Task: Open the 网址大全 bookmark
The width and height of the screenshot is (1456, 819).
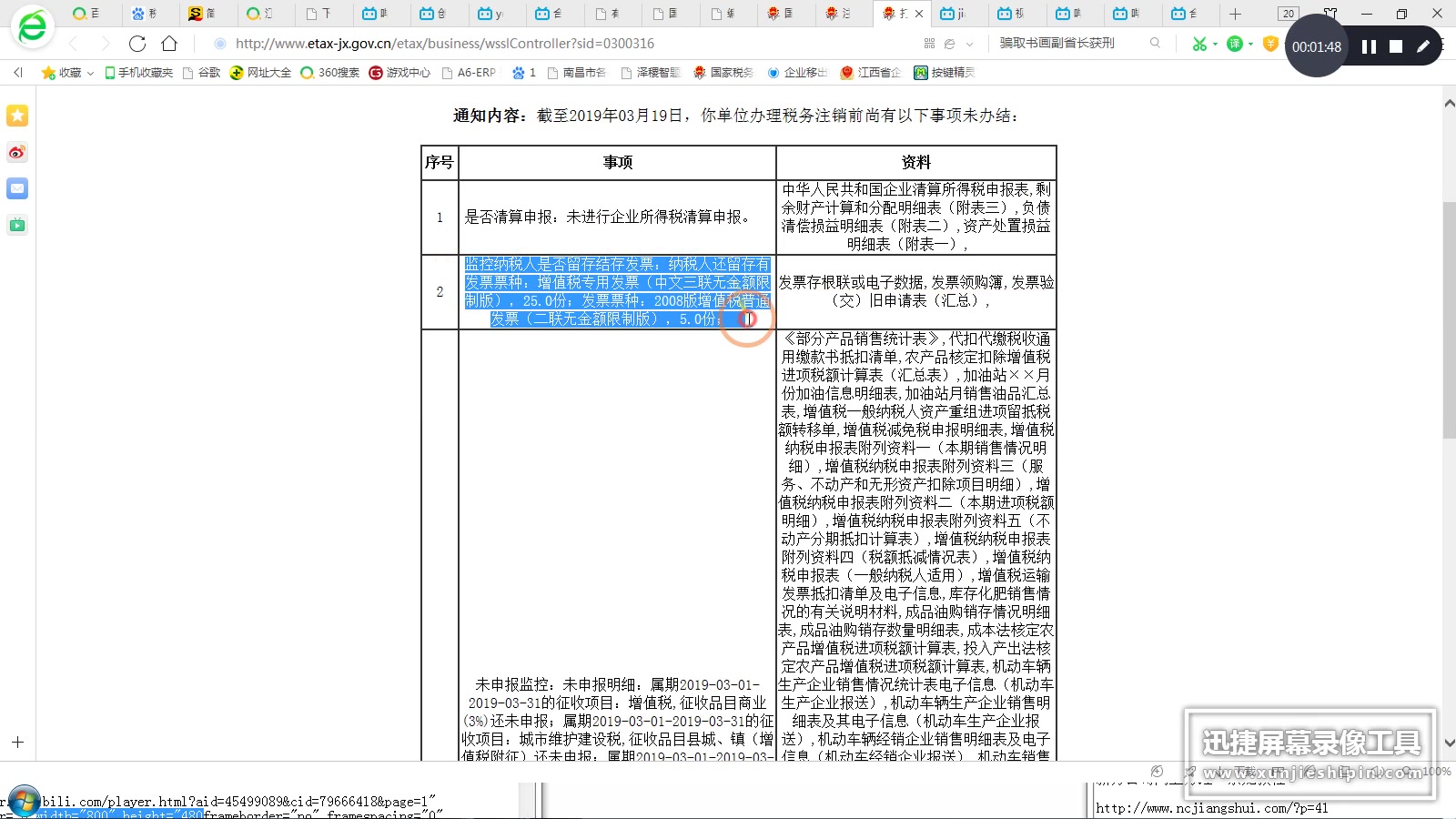Action: point(261,72)
